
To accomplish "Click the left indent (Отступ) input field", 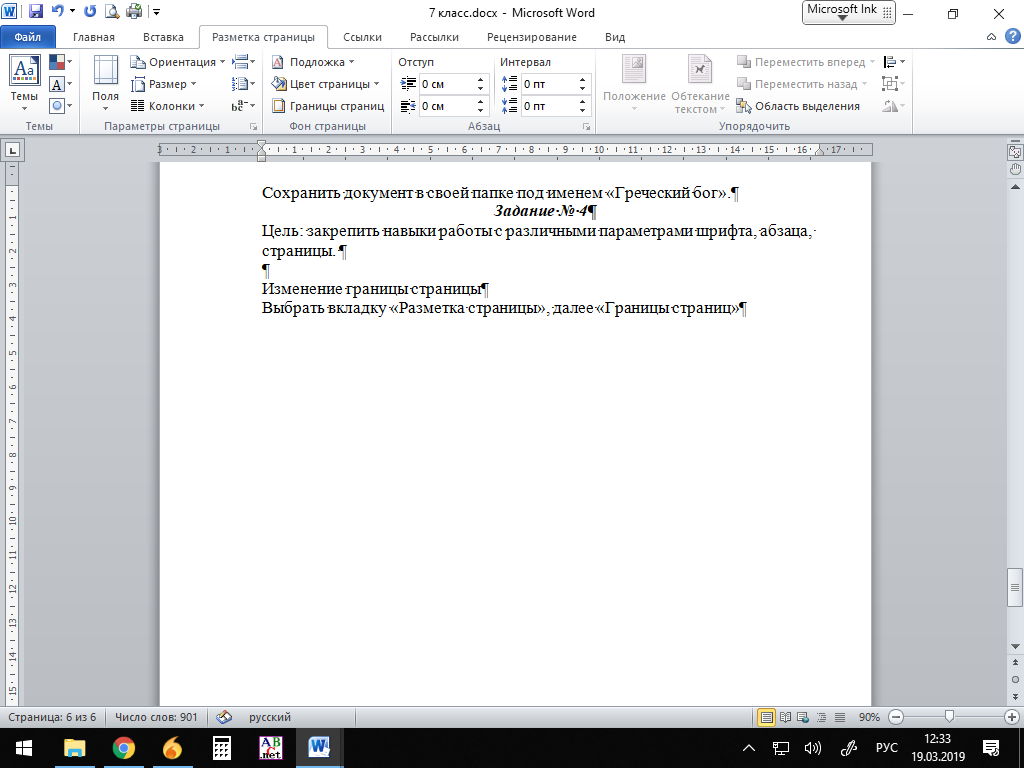I will [x=446, y=84].
